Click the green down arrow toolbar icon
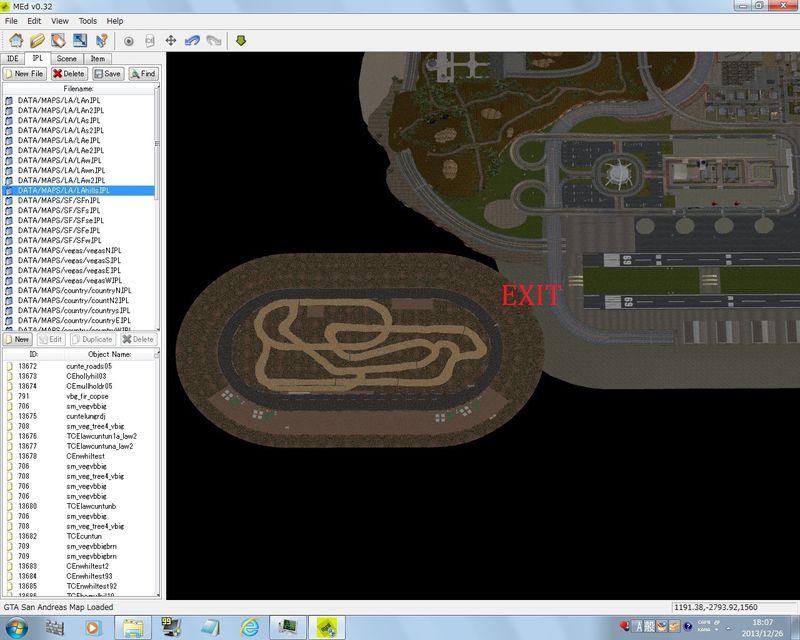The image size is (800, 640). tap(241, 41)
